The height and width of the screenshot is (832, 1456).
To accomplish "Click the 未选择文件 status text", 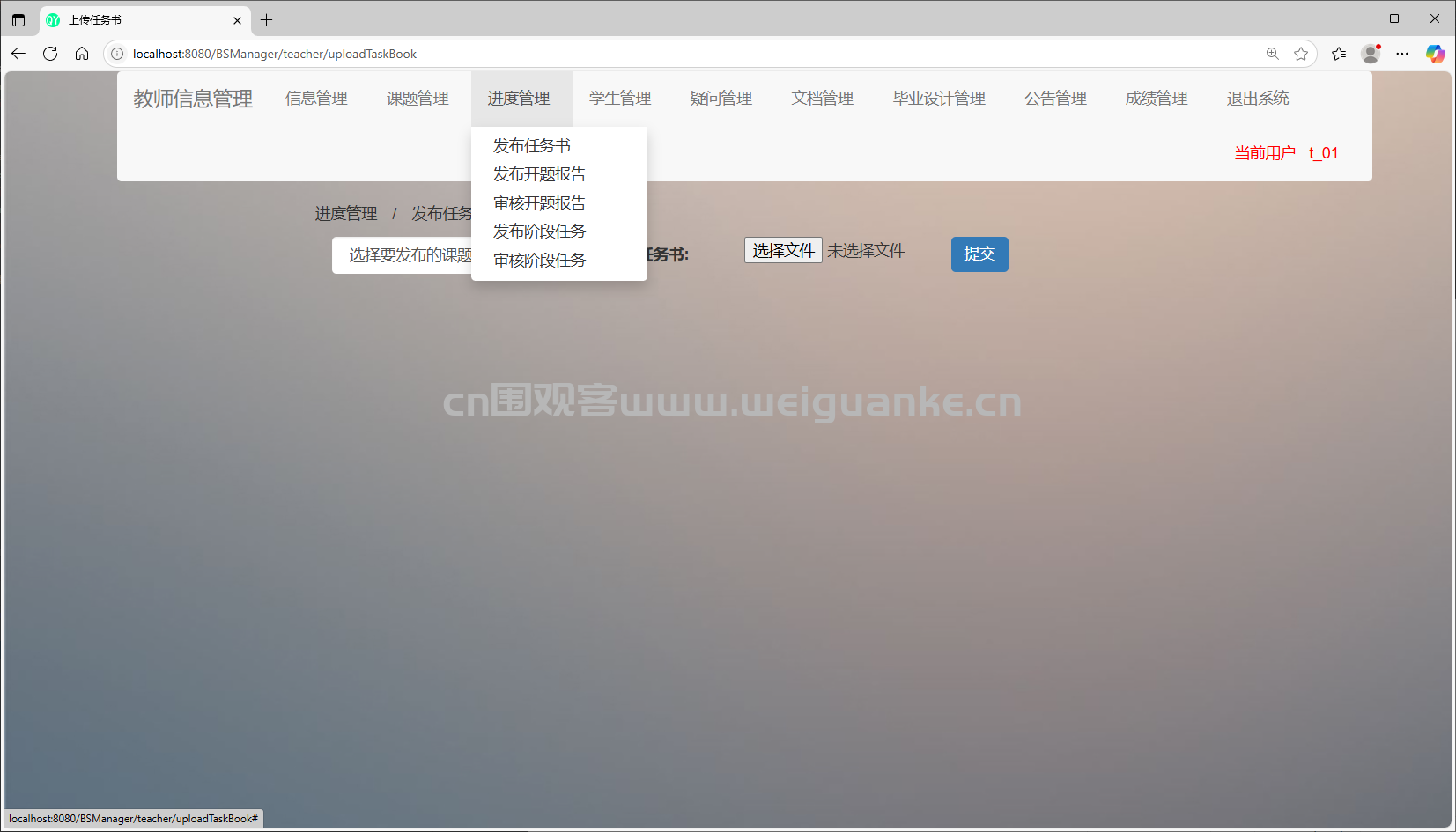I will 866,251.
